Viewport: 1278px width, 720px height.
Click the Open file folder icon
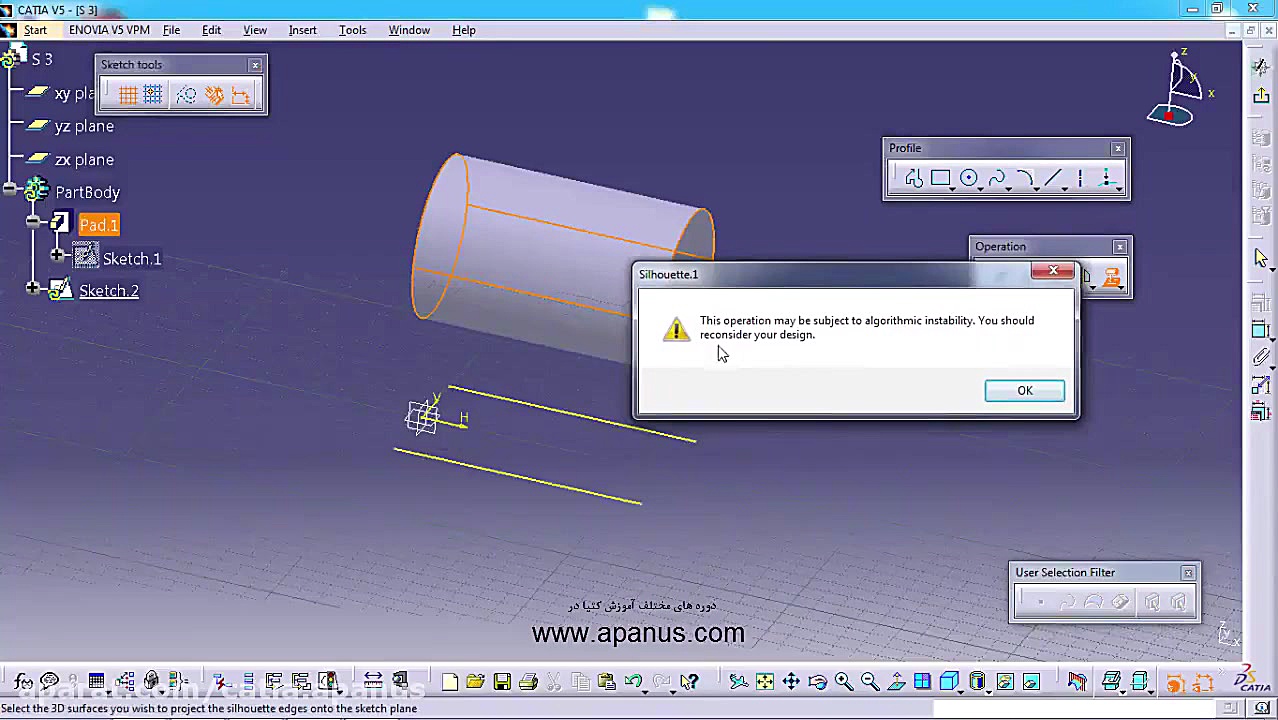pos(476,682)
